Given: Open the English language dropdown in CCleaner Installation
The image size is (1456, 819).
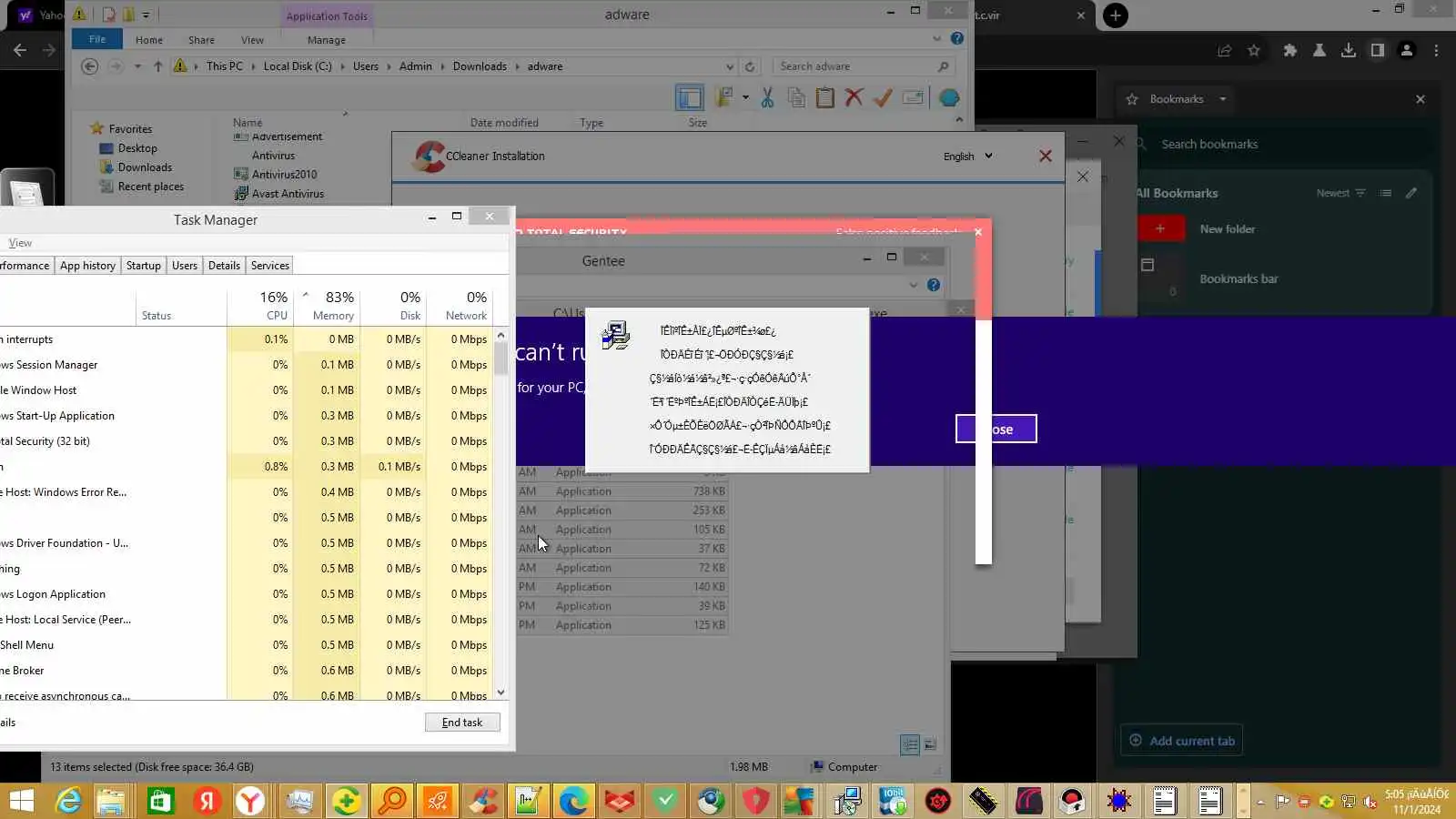Looking at the screenshot, I should pos(967,157).
